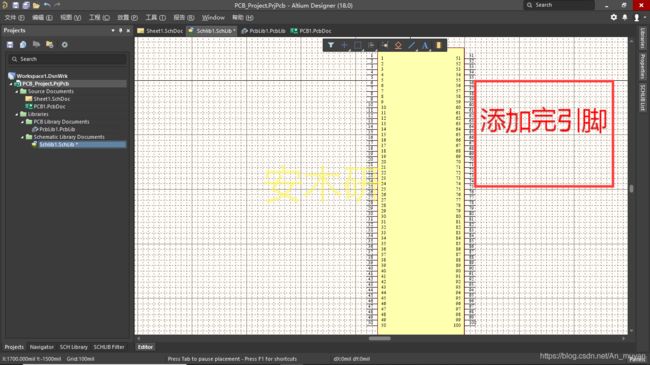Click the Undo arrow in title bar
650x365 pixels.
coord(47,5)
